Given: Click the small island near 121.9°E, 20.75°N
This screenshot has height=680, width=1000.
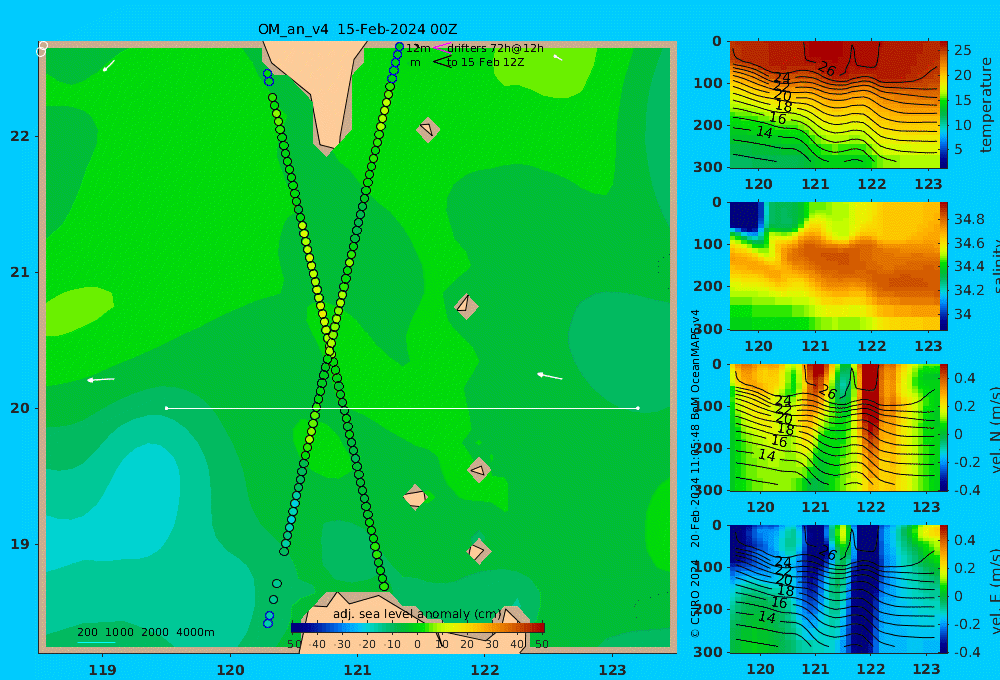Looking at the screenshot, I should click(466, 306).
